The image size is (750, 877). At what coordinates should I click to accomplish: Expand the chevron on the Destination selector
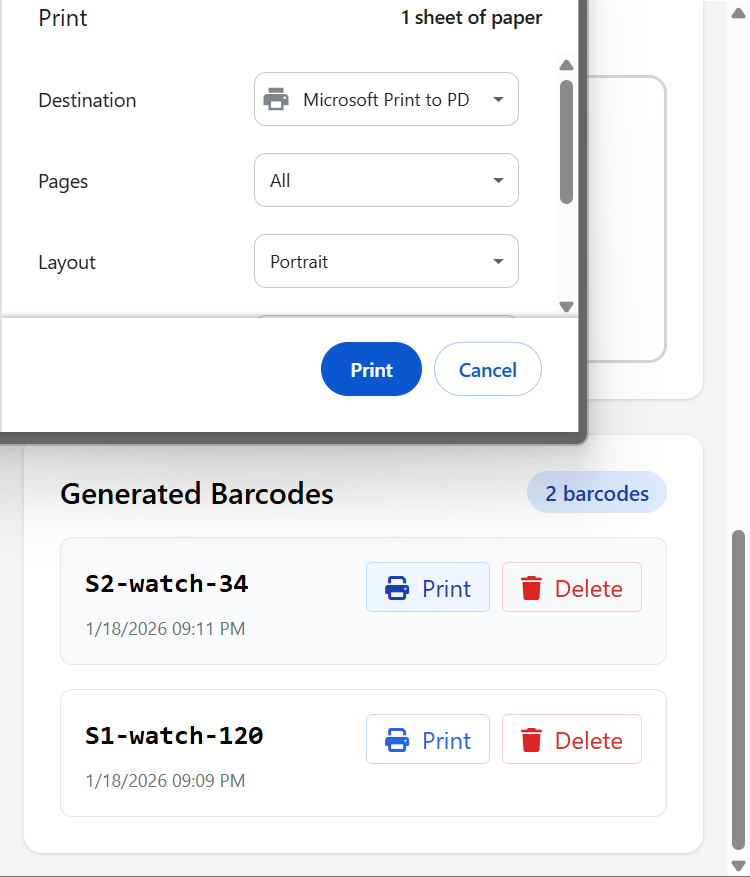[x=497, y=99]
